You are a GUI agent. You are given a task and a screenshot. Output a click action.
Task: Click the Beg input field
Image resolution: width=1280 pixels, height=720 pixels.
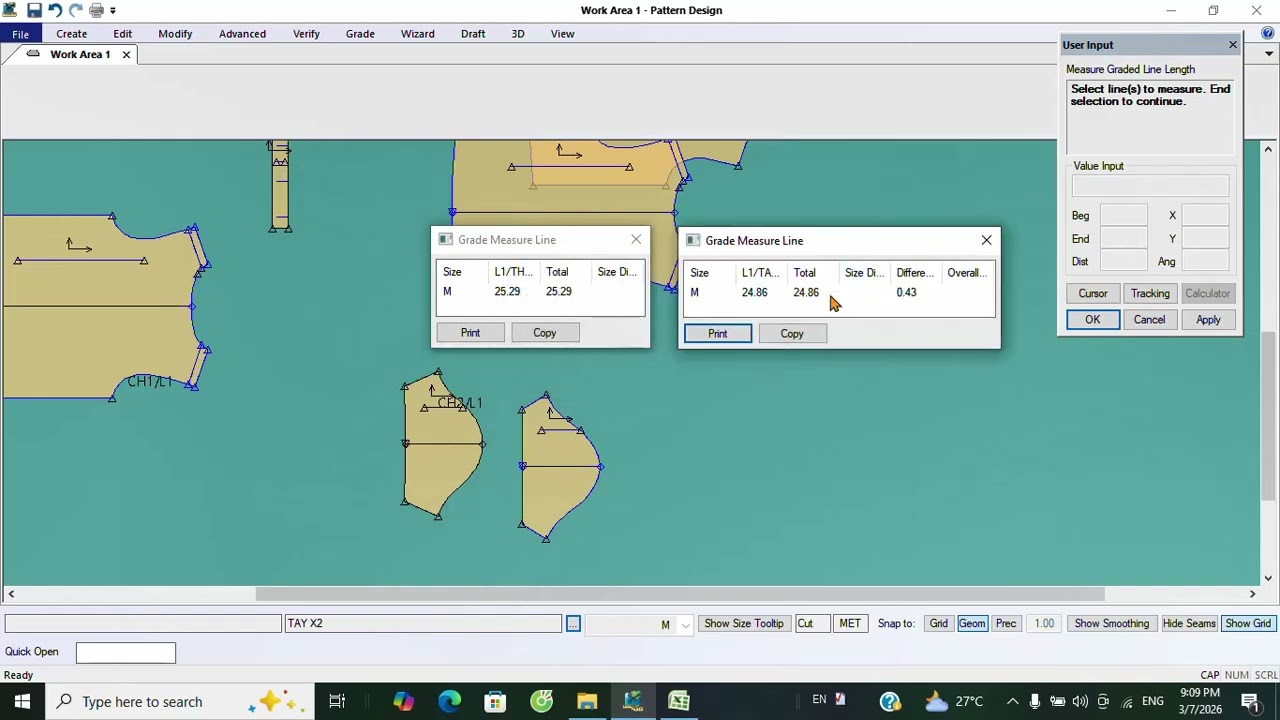pos(1123,215)
